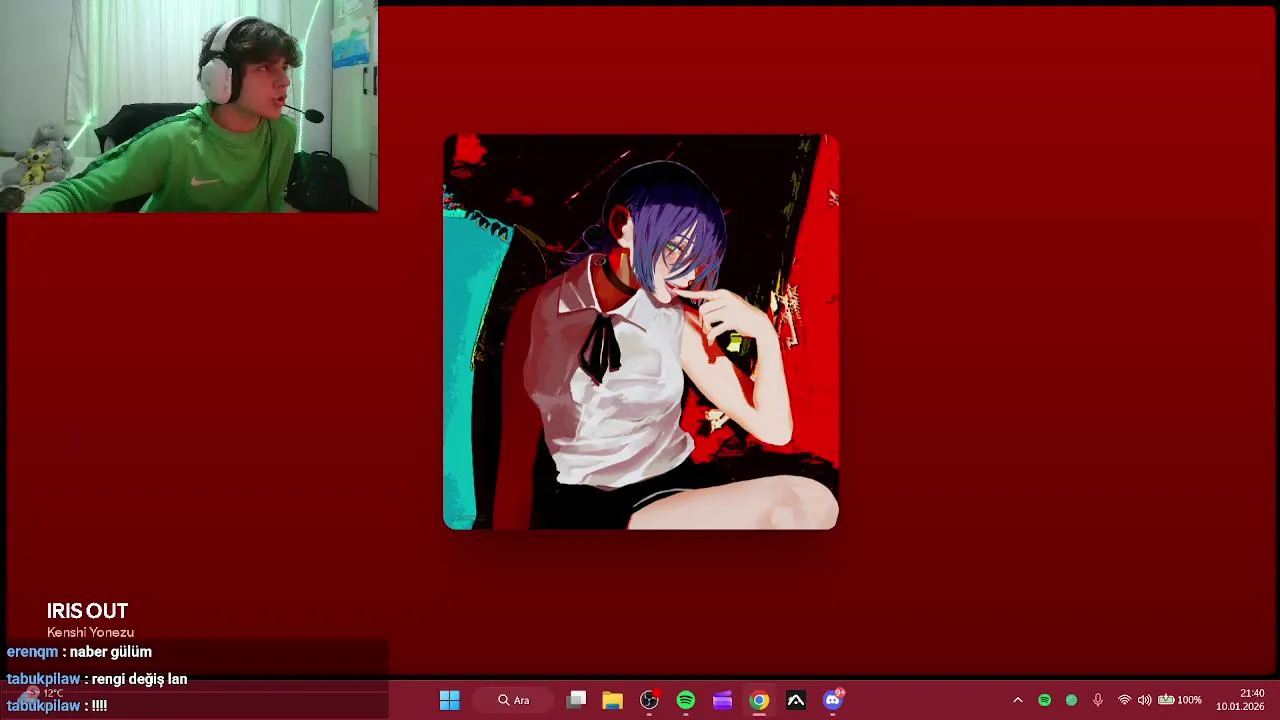Click the IRIS OUT album cover art
The width and height of the screenshot is (1280, 720).
coord(640,332)
